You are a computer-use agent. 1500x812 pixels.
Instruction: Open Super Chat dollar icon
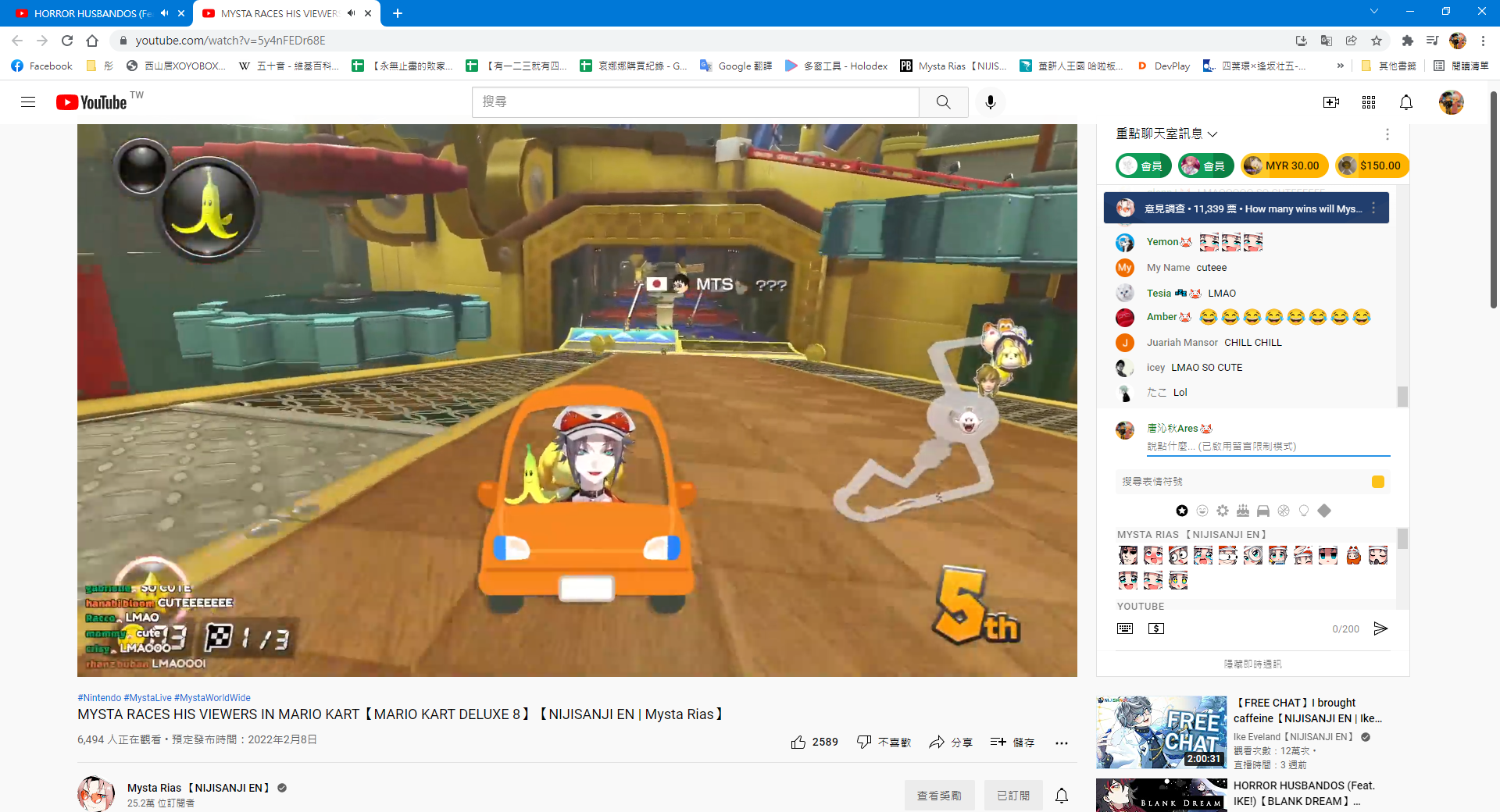click(1156, 629)
